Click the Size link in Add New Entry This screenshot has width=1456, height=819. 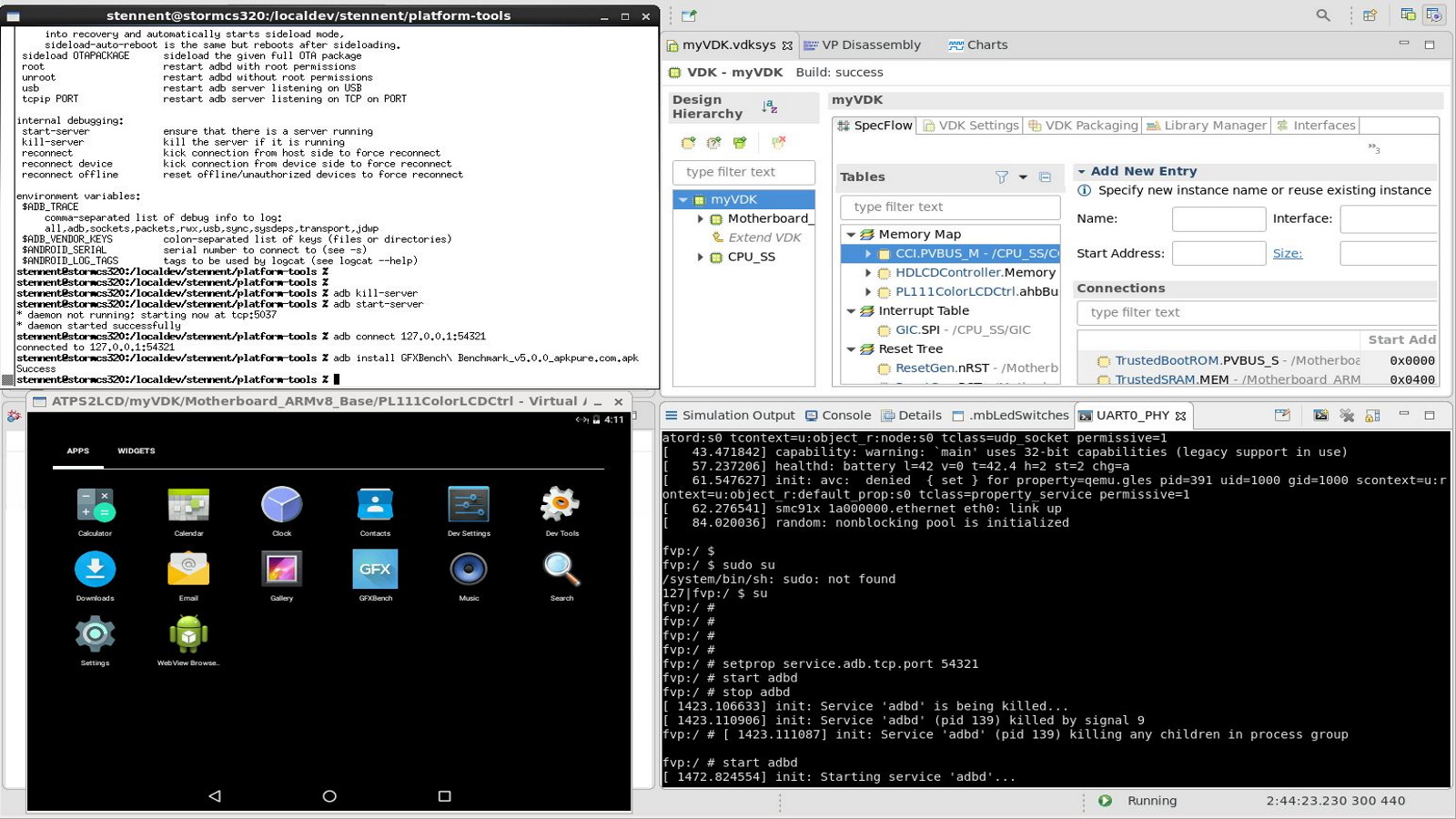1288,253
